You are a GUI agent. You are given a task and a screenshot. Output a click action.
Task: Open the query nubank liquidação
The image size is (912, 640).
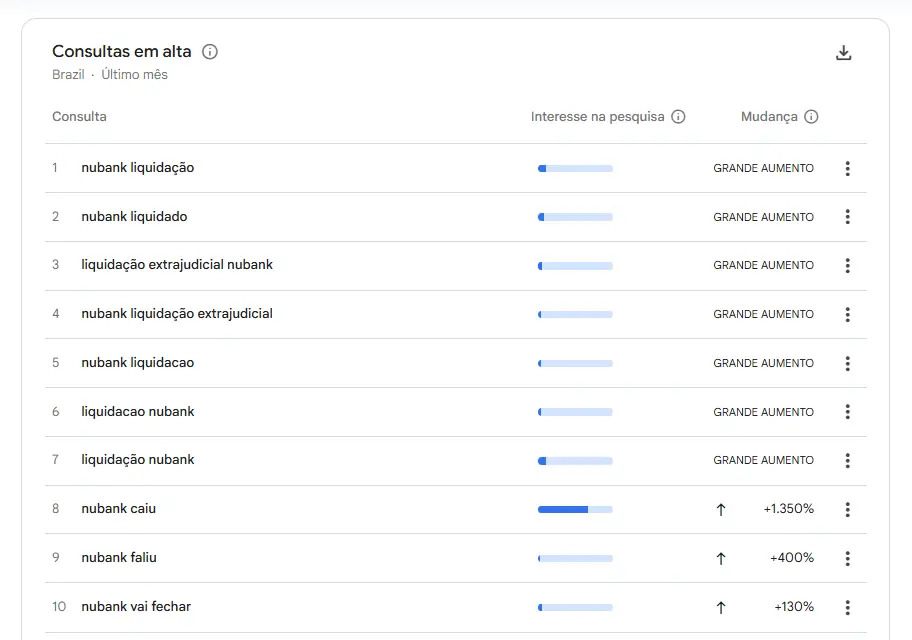coord(138,168)
